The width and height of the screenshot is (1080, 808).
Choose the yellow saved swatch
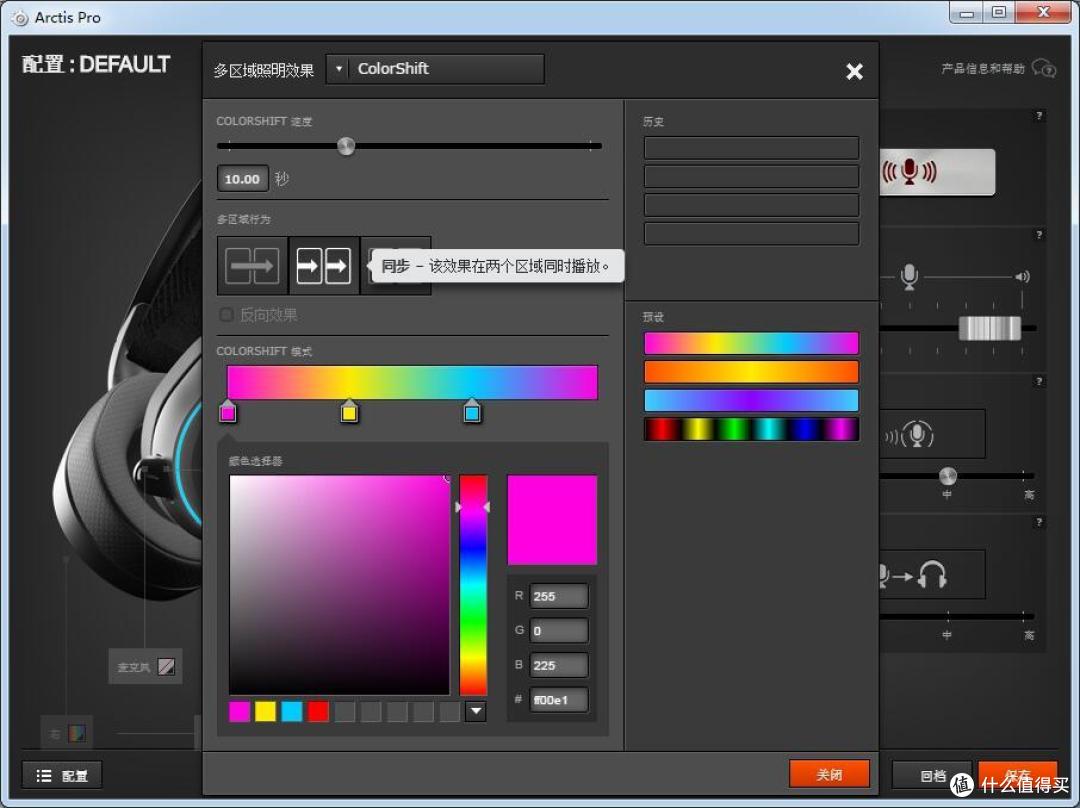click(x=265, y=712)
